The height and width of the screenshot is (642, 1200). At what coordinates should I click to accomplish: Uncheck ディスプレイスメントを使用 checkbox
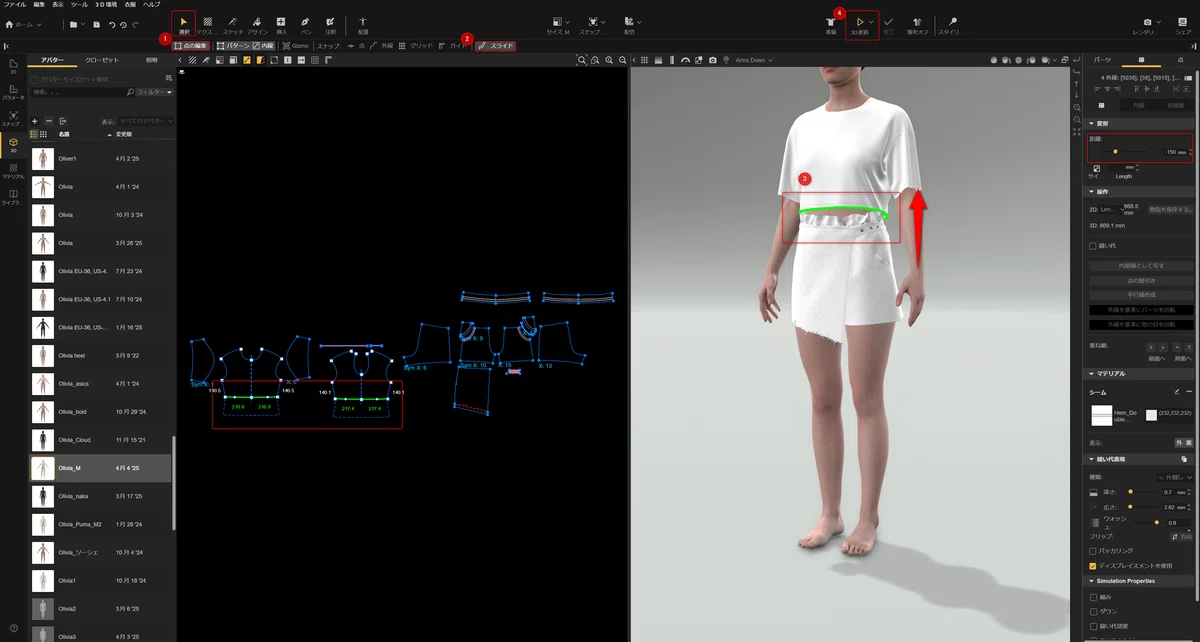pyautogui.click(x=1093, y=565)
